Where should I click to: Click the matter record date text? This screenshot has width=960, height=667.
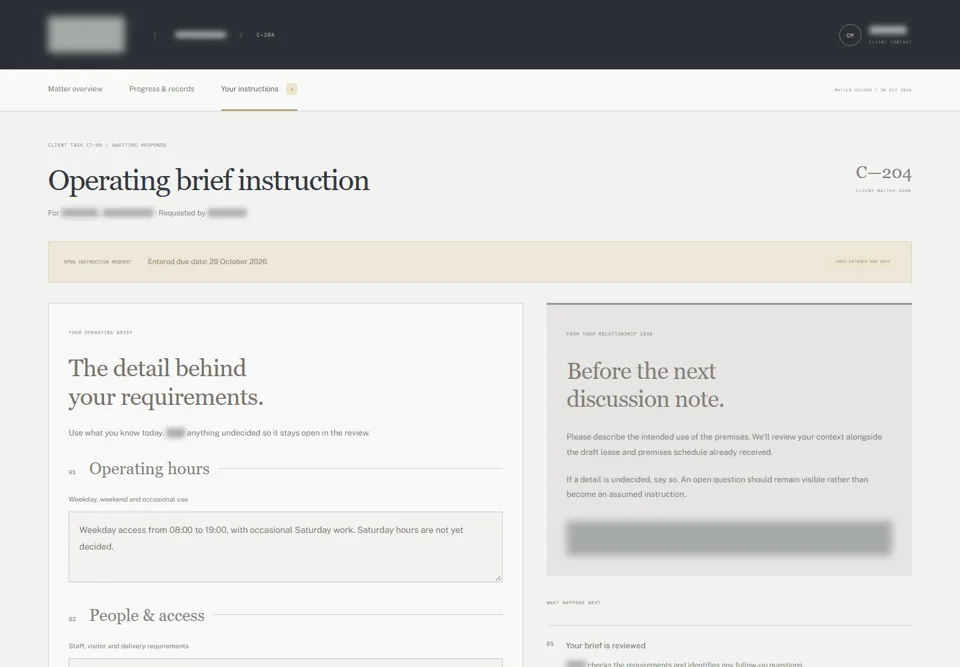point(873,90)
